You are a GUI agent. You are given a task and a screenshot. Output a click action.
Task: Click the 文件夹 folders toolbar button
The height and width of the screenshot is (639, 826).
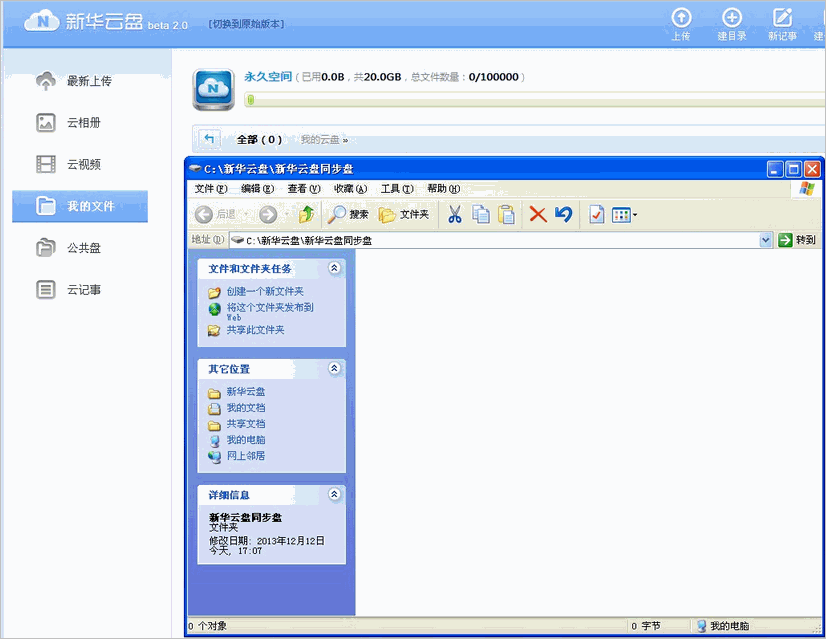pyautogui.click(x=404, y=214)
